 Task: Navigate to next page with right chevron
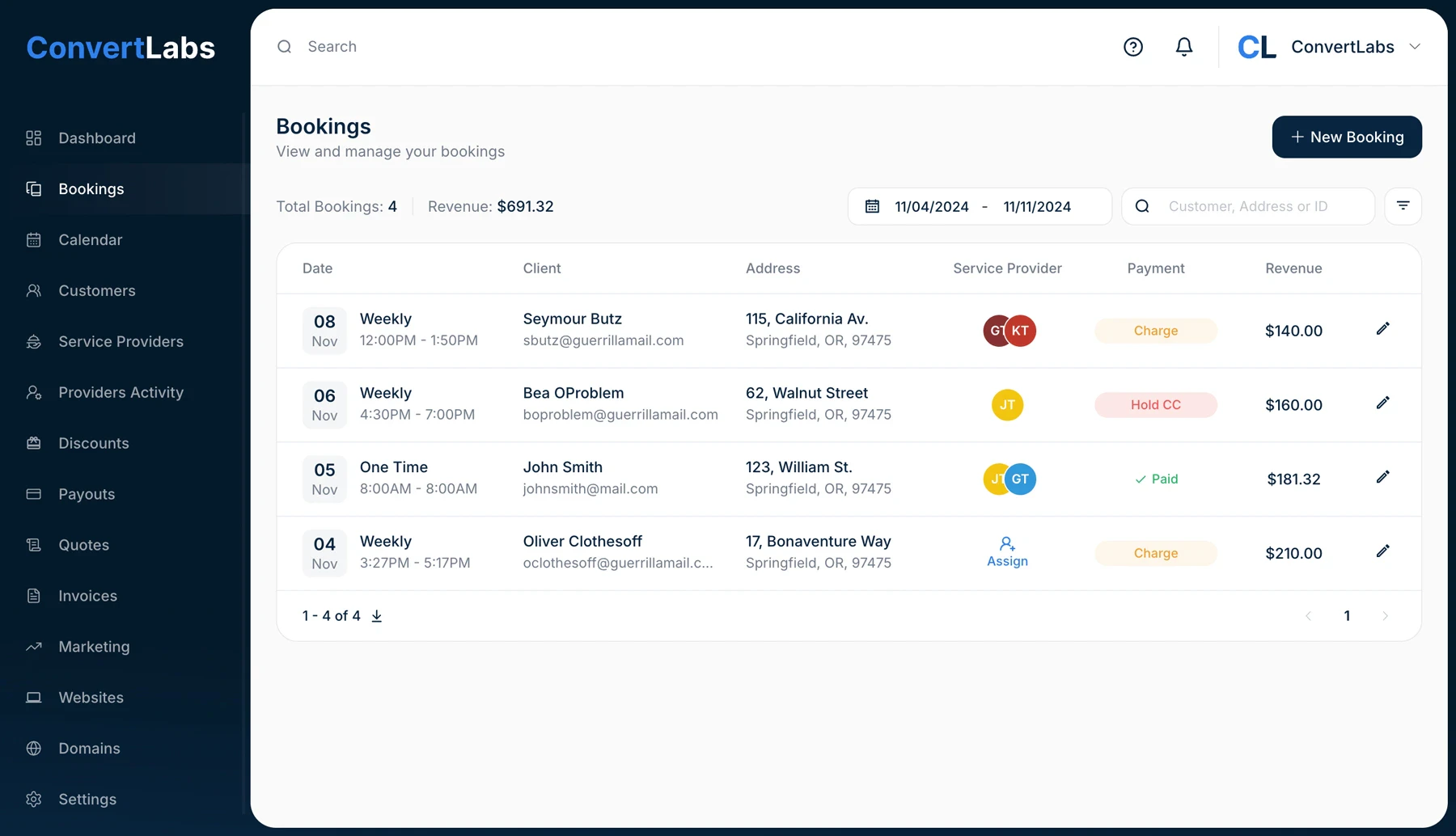1385,615
